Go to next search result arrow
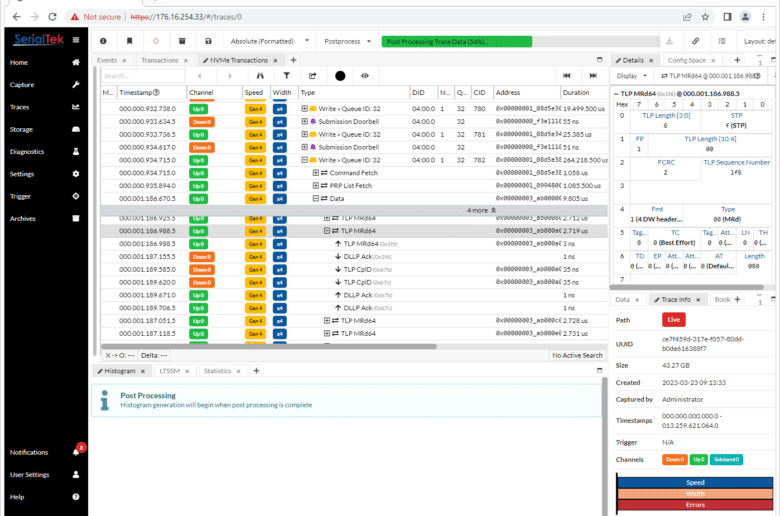780x516 pixels. pos(230,76)
